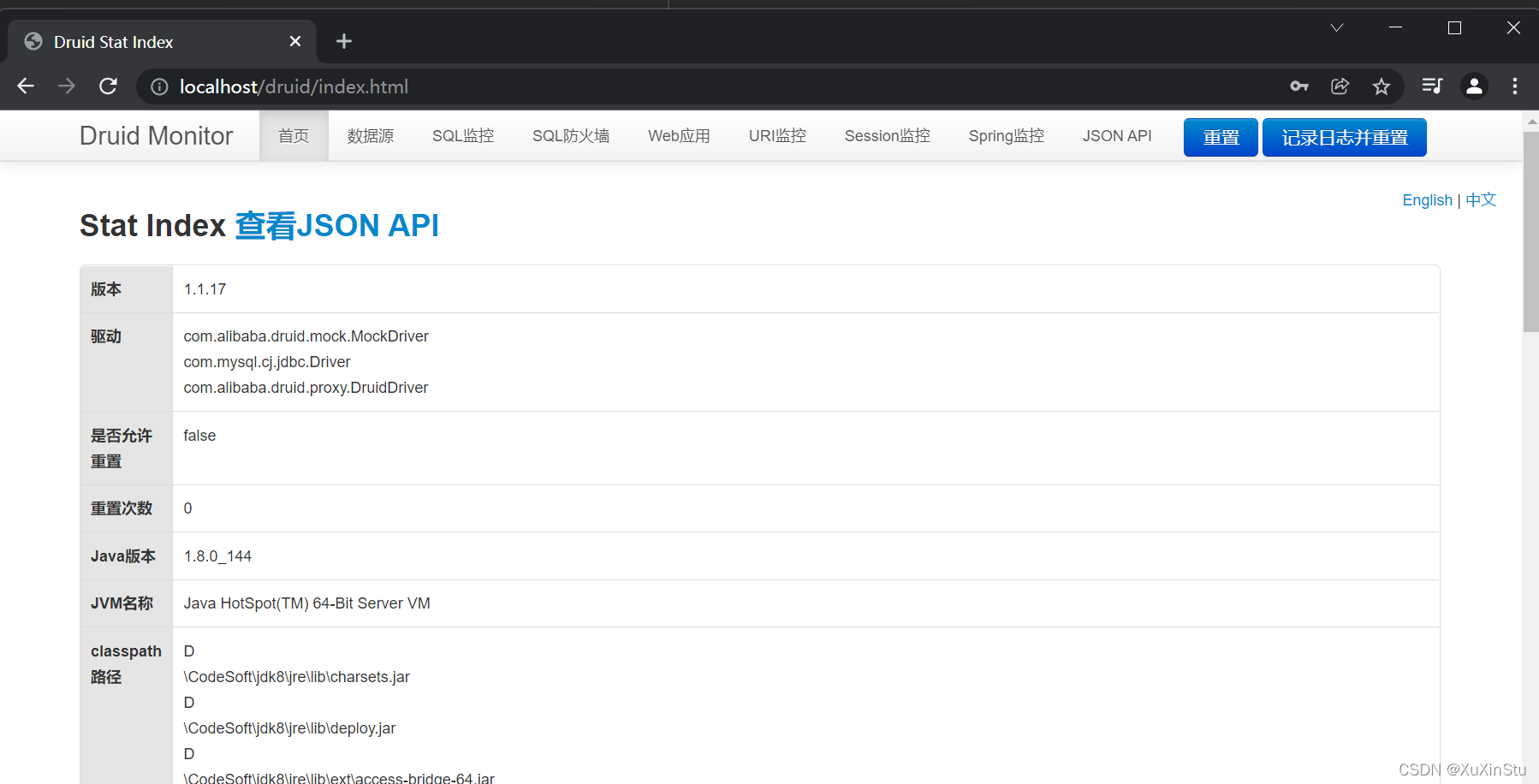
Task: Click the 记录日志并重置 button
Action: 1345,137
